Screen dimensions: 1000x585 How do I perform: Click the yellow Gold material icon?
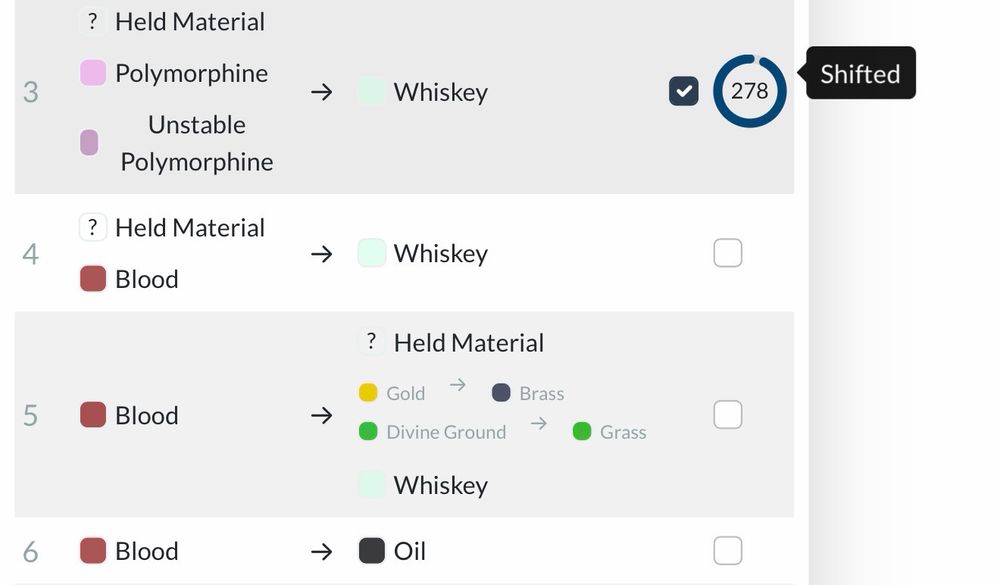coord(368,393)
